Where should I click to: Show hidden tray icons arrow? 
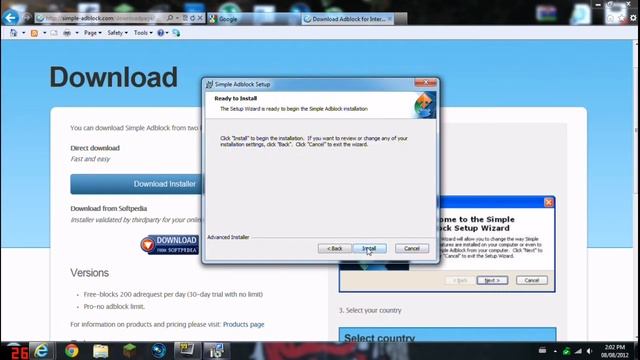(555, 351)
